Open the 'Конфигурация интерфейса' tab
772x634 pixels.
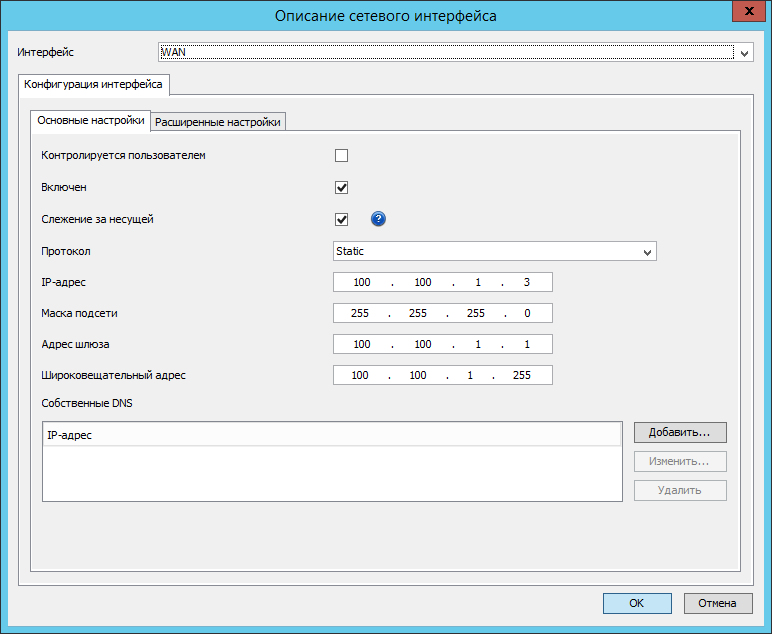(x=93, y=84)
